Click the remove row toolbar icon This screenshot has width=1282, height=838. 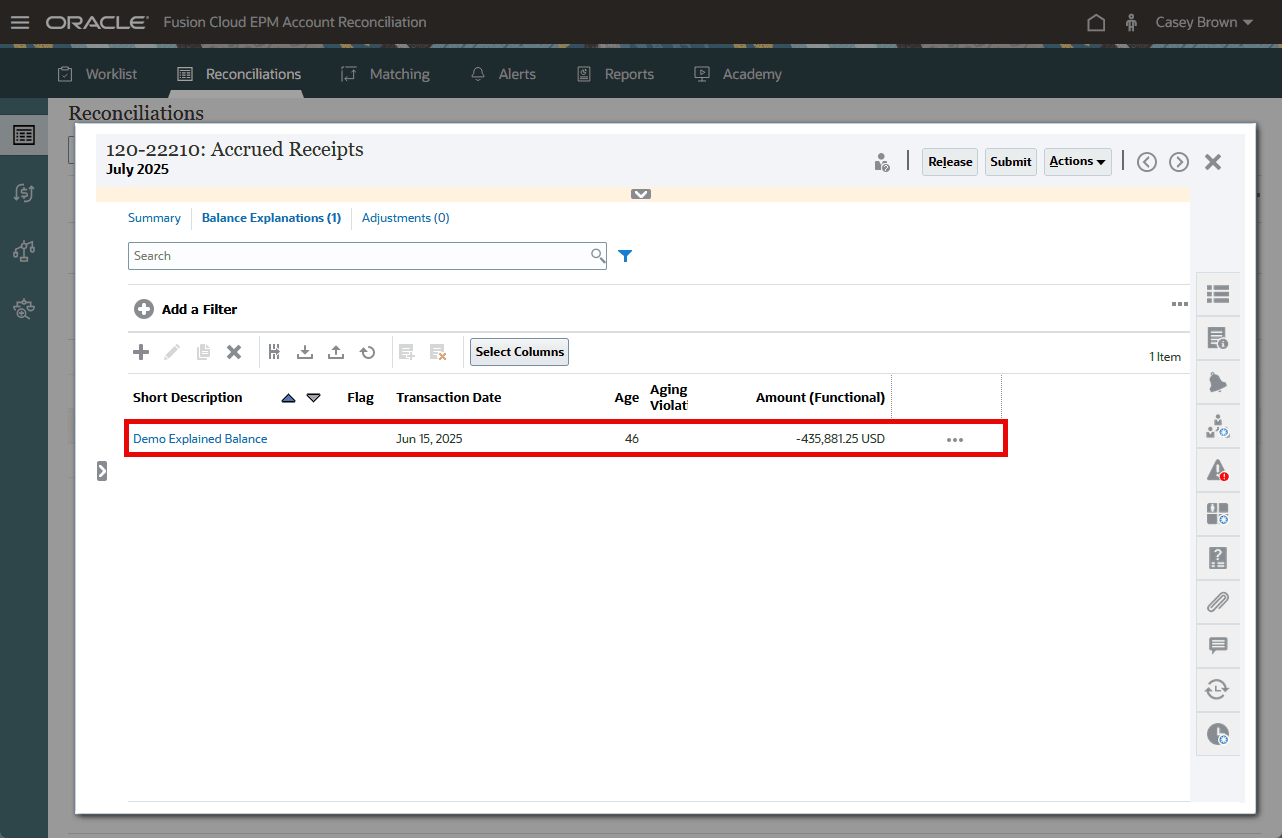pos(437,352)
